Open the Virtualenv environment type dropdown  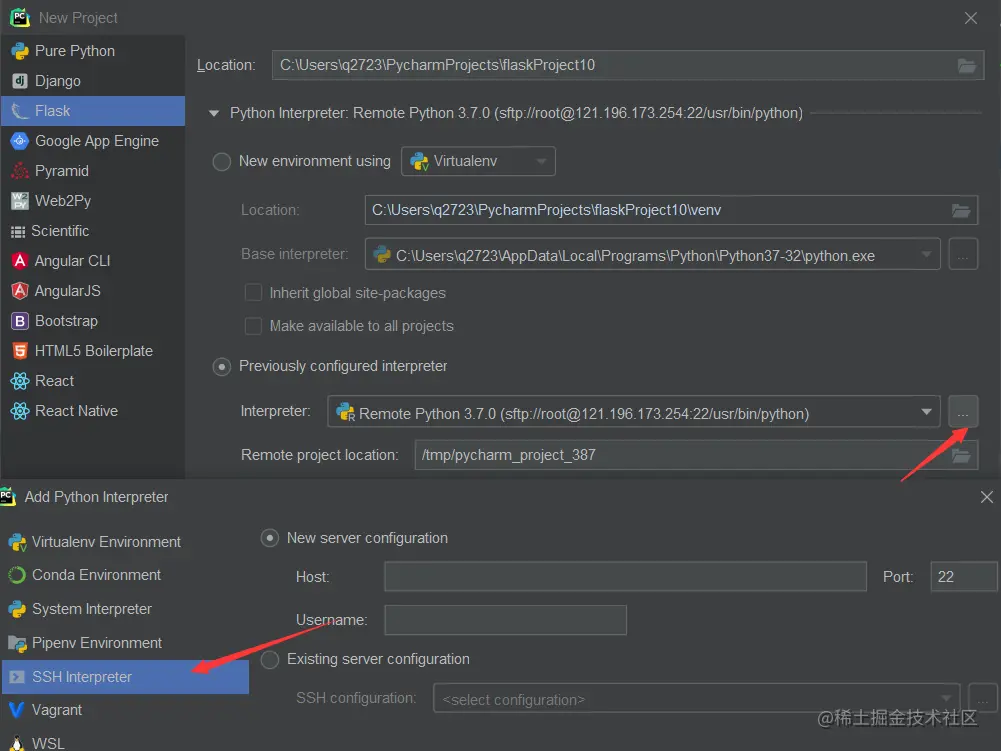tap(478, 161)
